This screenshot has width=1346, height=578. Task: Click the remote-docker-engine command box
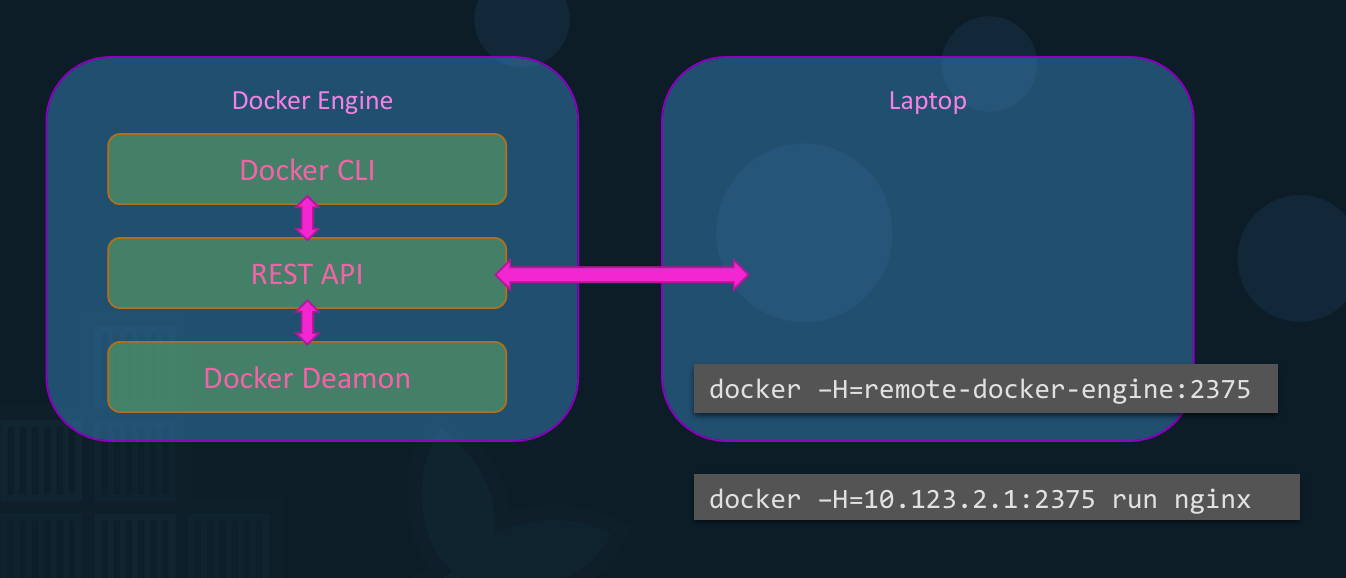coord(985,388)
